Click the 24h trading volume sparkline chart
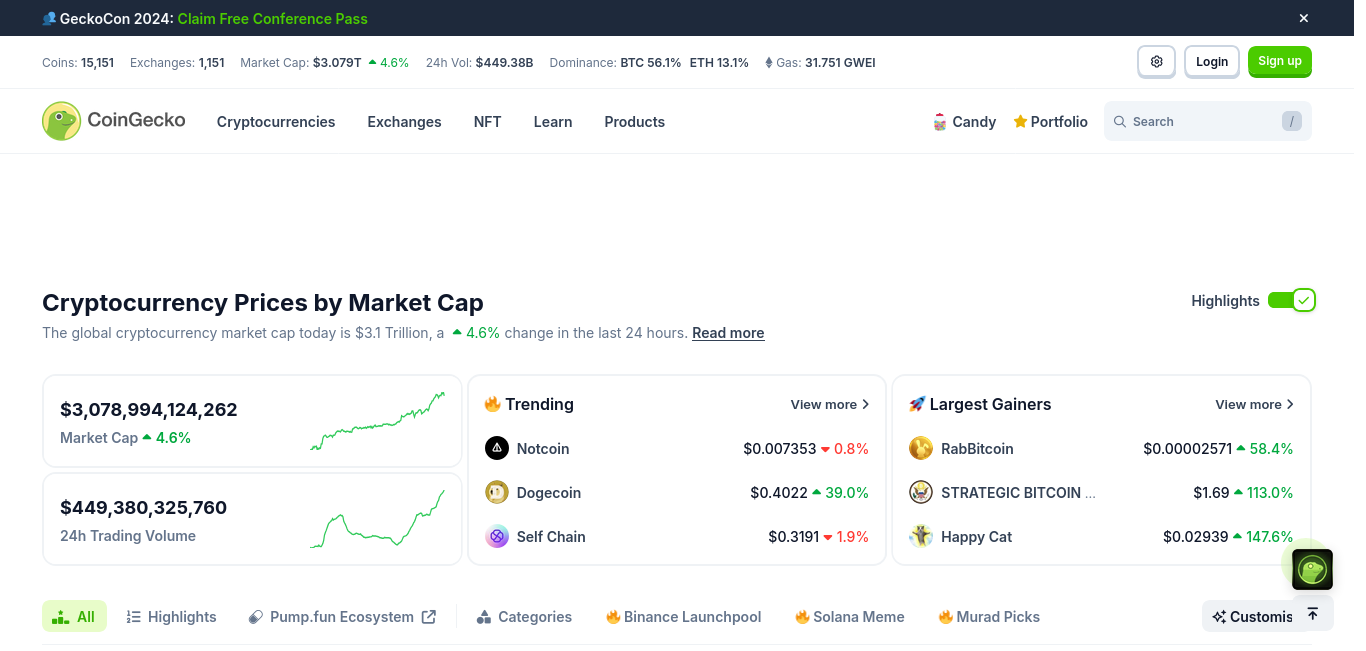The width and height of the screenshot is (1366, 651). click(378, 519)
